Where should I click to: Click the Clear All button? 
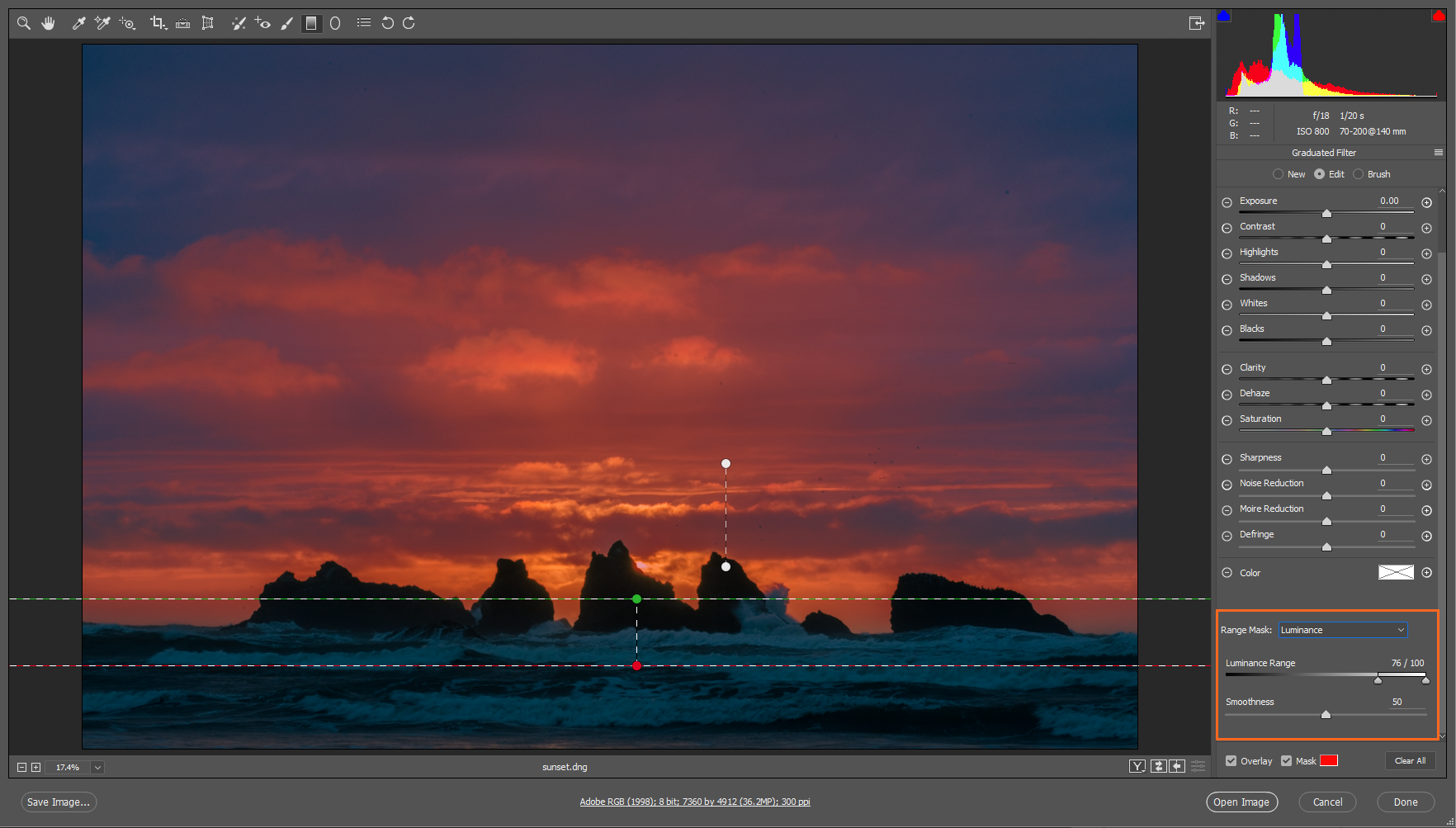coord(1411,760)
